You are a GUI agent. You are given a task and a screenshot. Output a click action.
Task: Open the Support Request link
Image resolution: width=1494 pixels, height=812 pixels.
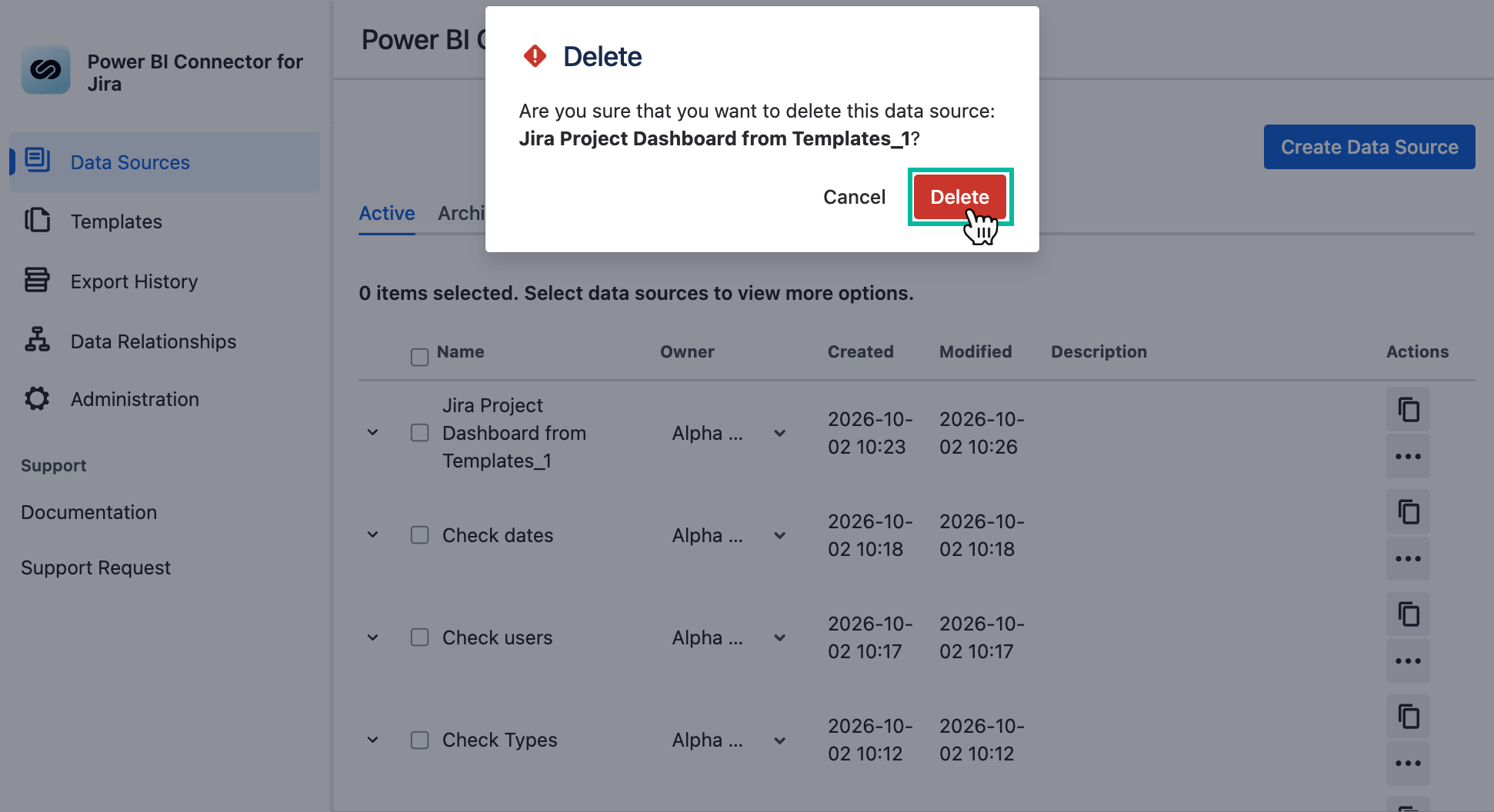click(96, 567)
